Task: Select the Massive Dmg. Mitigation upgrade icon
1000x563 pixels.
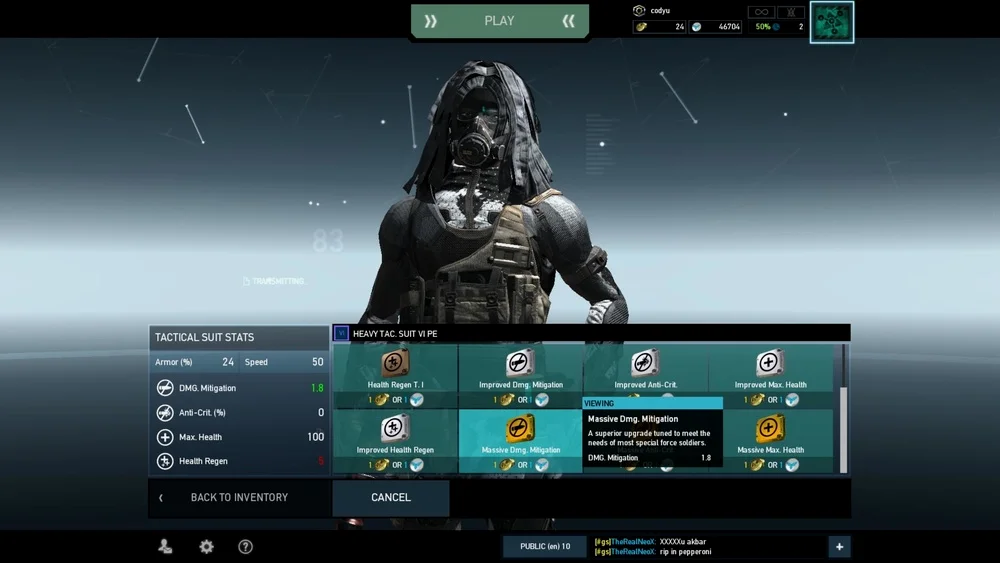Action: pyautogui.click(x=520, y=428)
